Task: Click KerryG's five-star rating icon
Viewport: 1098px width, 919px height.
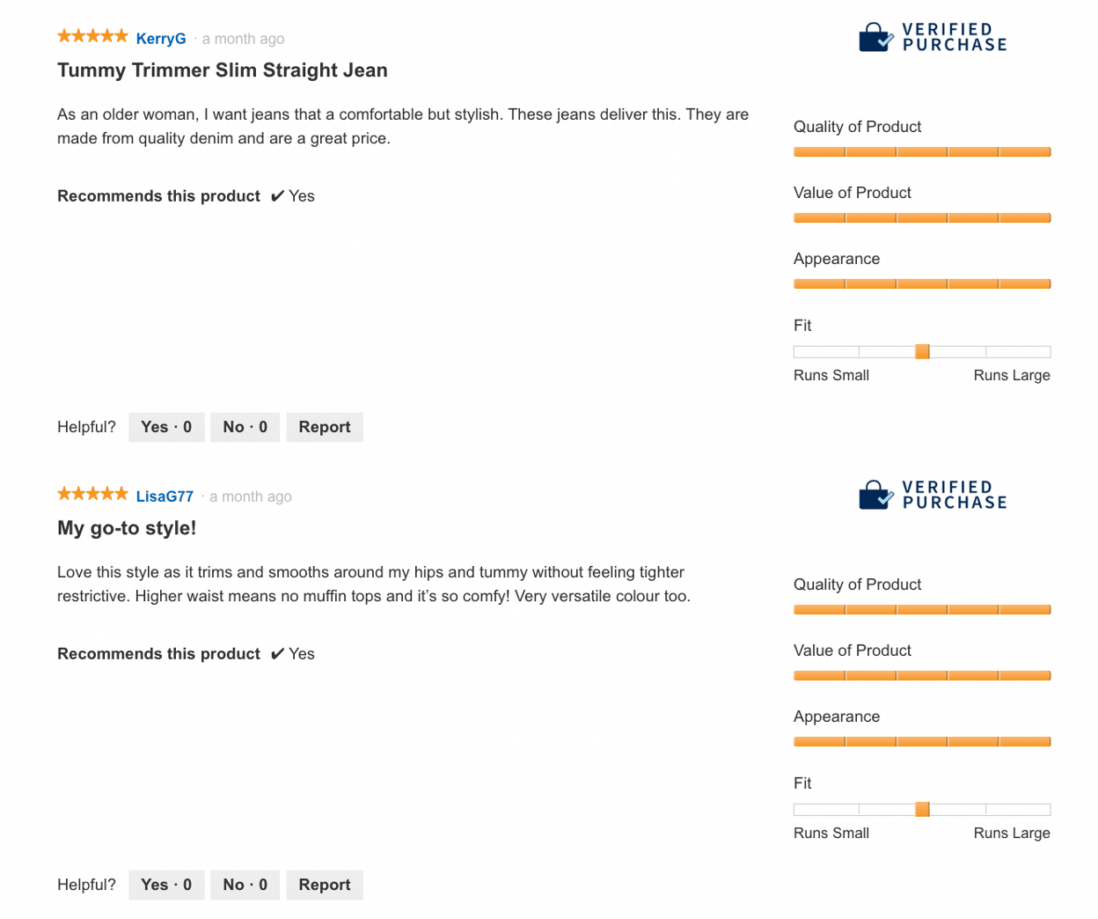Action: [x=92, y=37]
